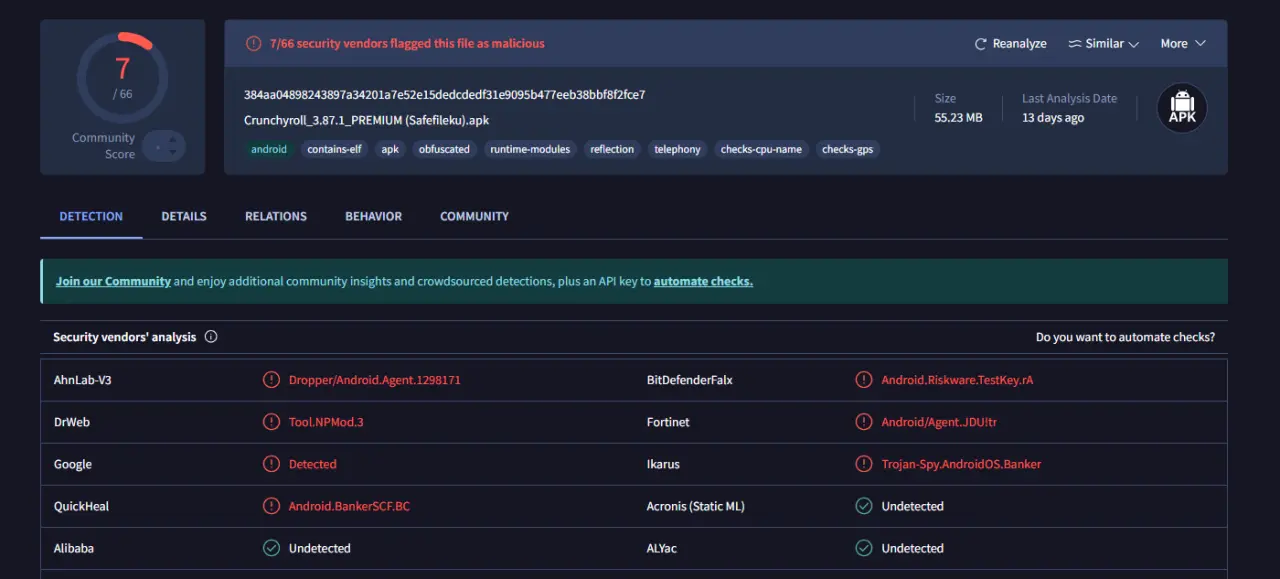This screenshot has width=1280, height=579.
Task: Click the Fortinet vendor name
Action: click(668, 422)
